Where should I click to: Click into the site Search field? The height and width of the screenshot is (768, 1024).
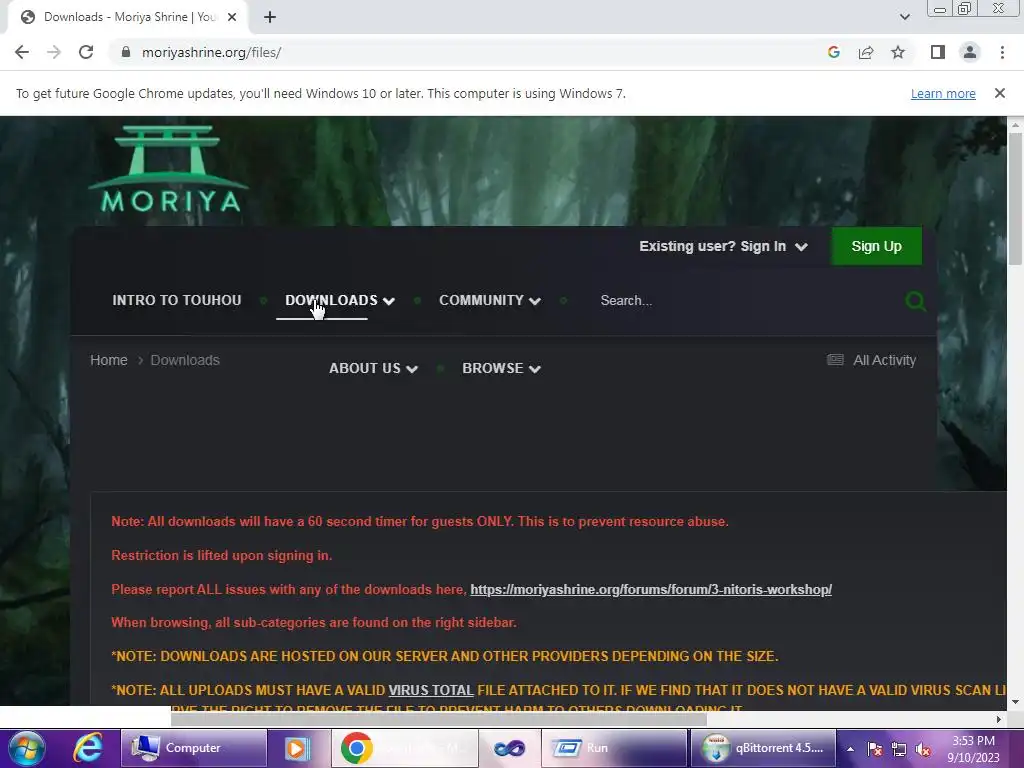[x=744, y=300]
